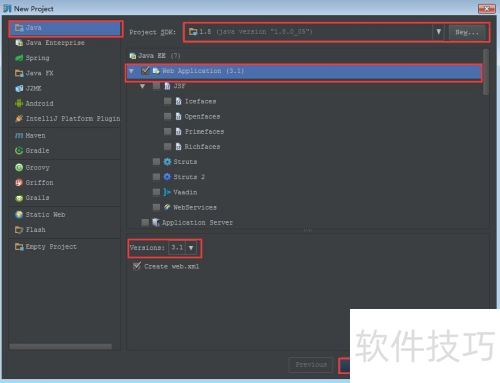Image resolution: width=500 pixels, height=383 pixels.
Task: Click the J2ME cube icon
Action: tap(19, 88)
